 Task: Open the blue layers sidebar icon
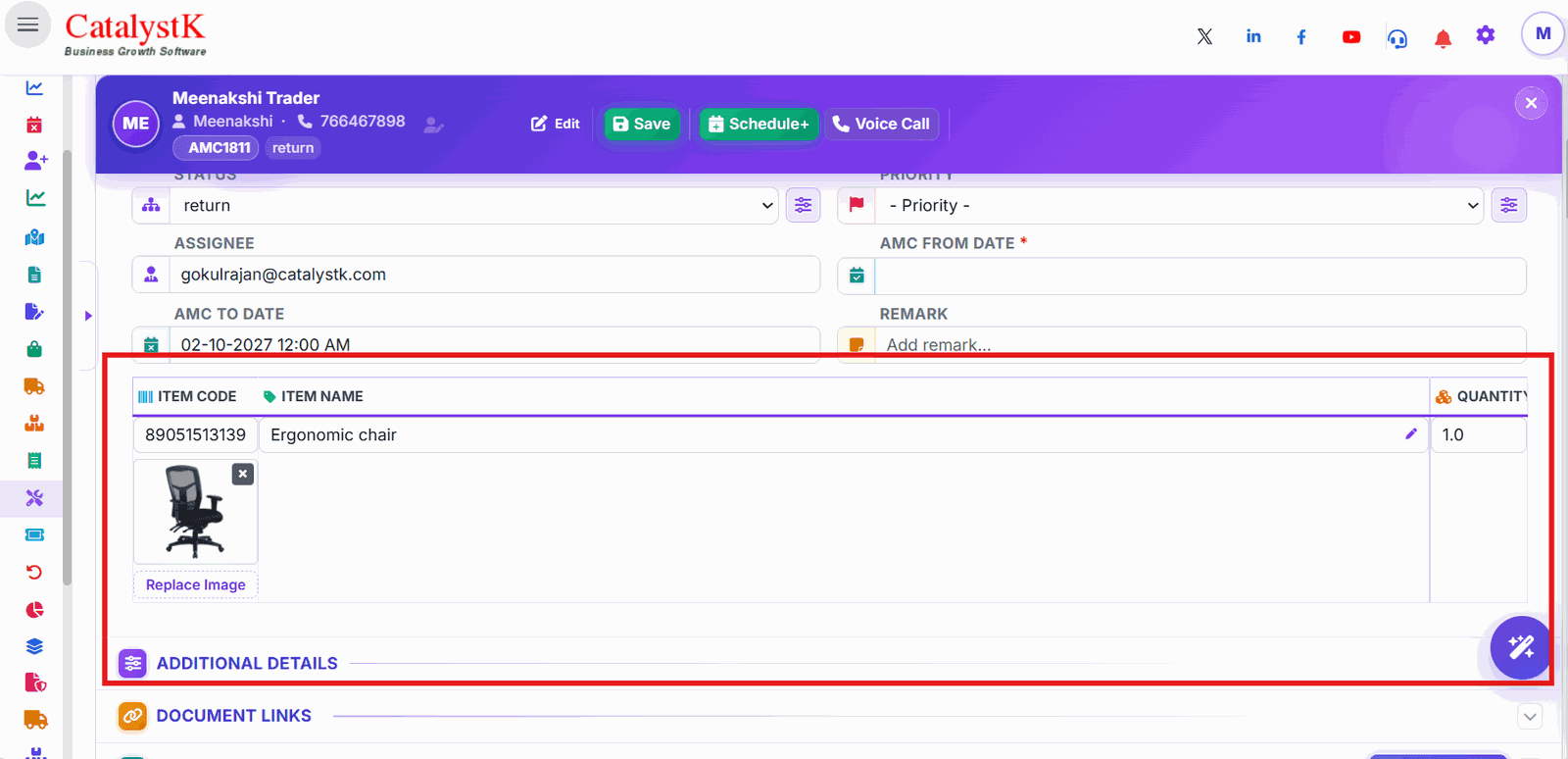34,646
